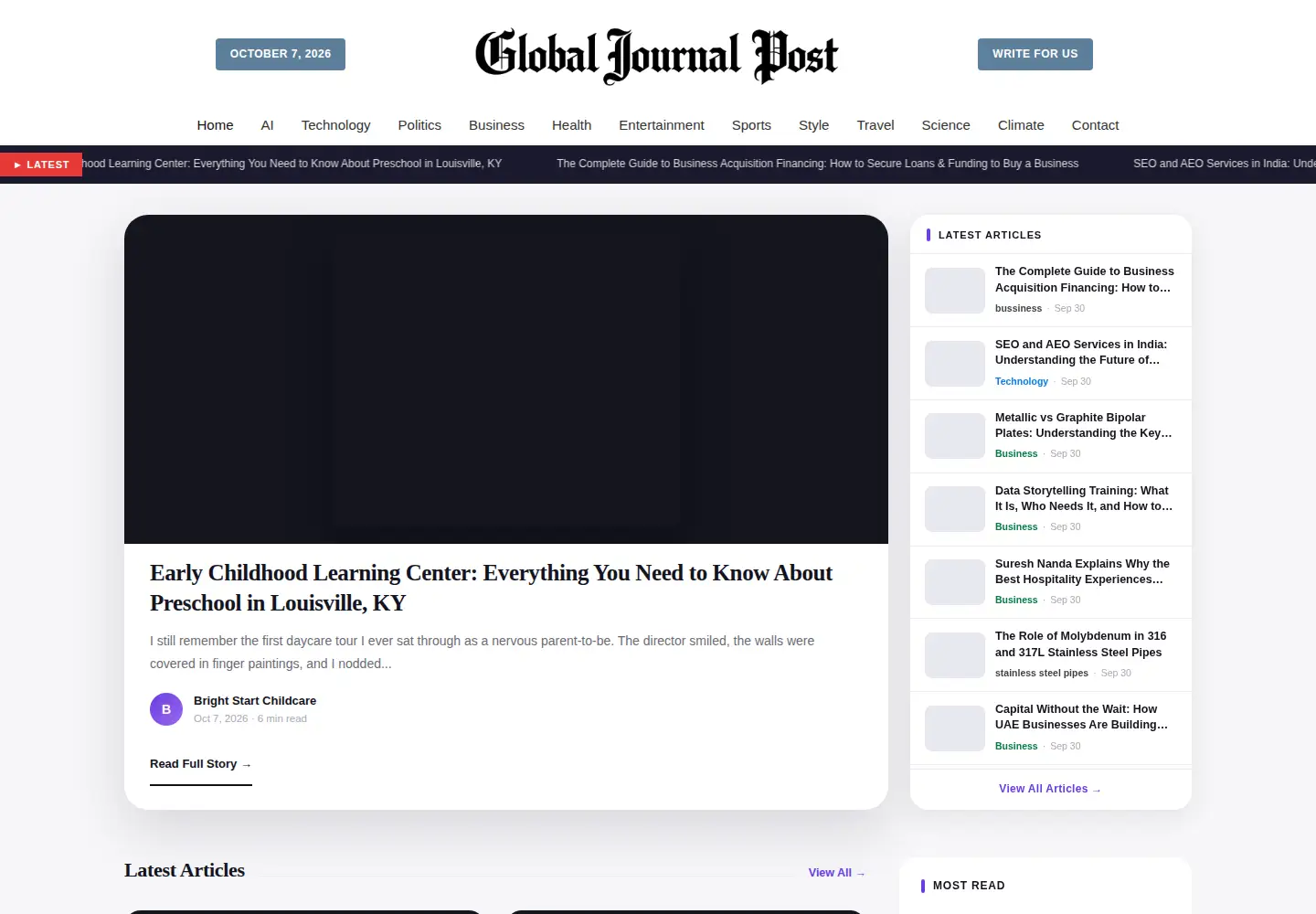Image resolution: width=1316 pixels, height=914 pixels.
Task: Click thumbnail beside Metallic vs Graphite article
Action: 955,436
